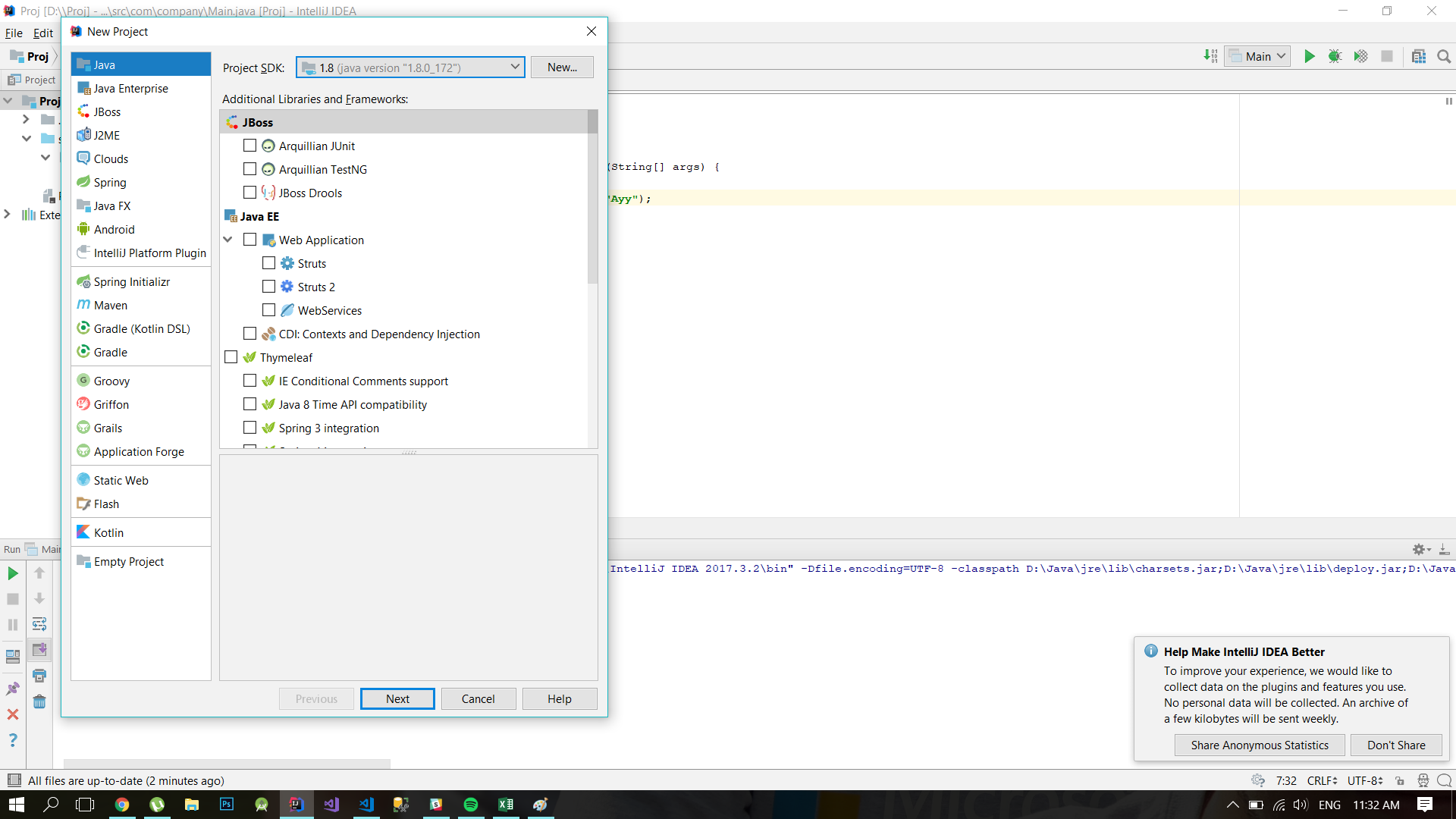
Task: Check JBoss Drools framework
Action: (x=249, y=192)
